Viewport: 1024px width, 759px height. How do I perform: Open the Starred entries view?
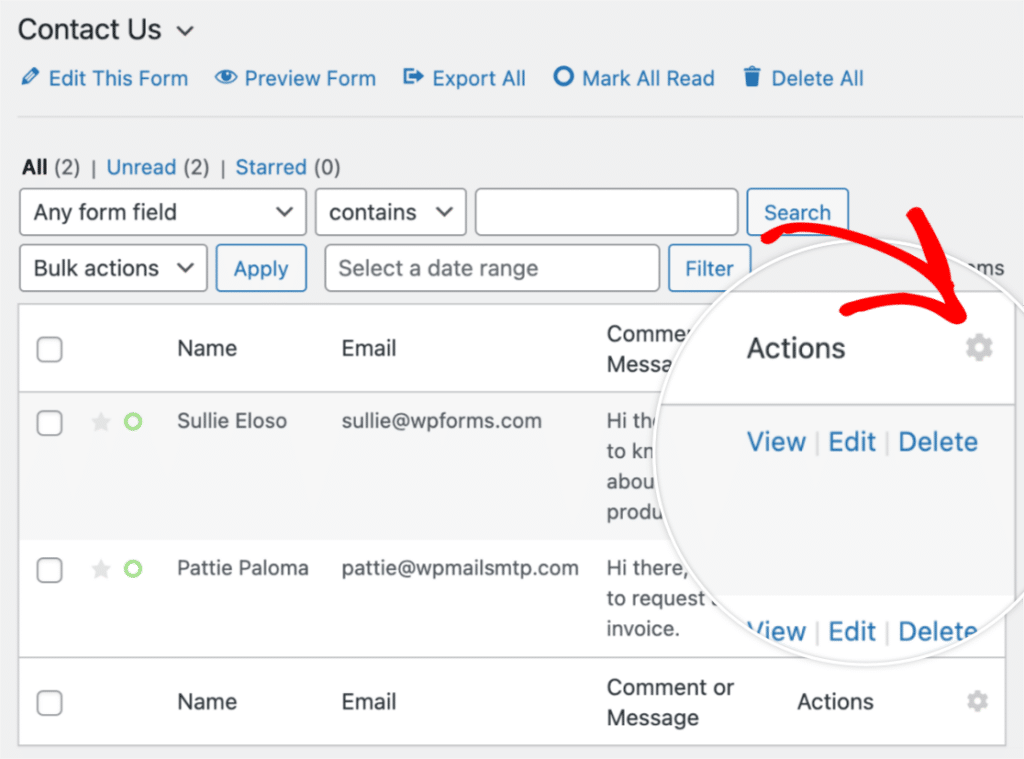(x=270, y=167)
